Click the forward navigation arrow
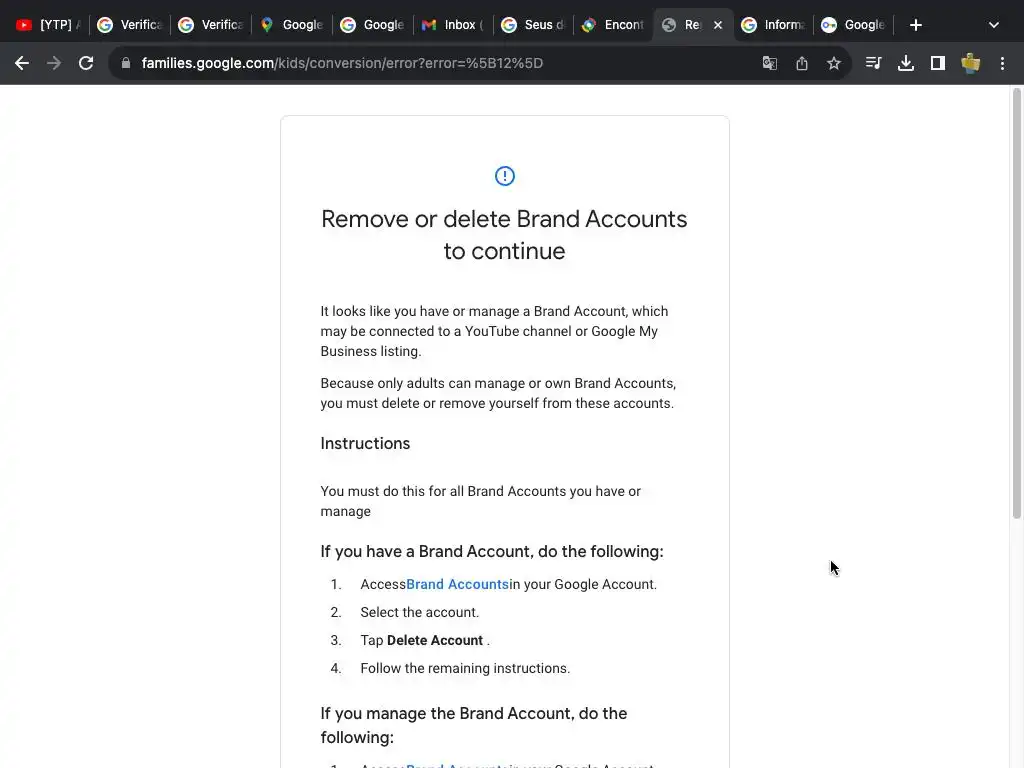This screenshot has width=1024, height=768. 54,63
